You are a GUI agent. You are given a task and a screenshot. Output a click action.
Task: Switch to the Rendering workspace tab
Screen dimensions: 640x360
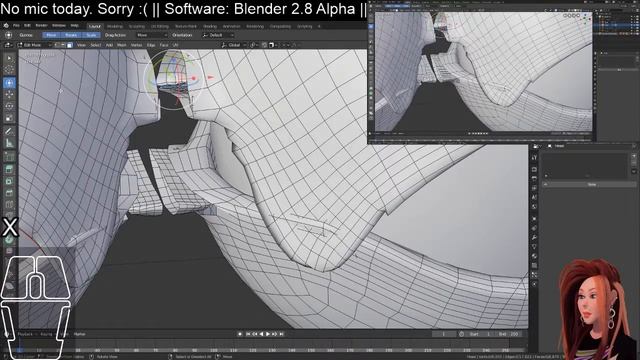[255, 26]
